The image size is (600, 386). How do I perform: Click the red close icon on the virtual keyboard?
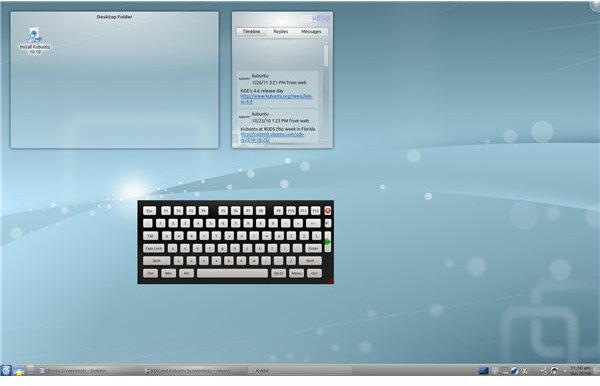[328, 210]
